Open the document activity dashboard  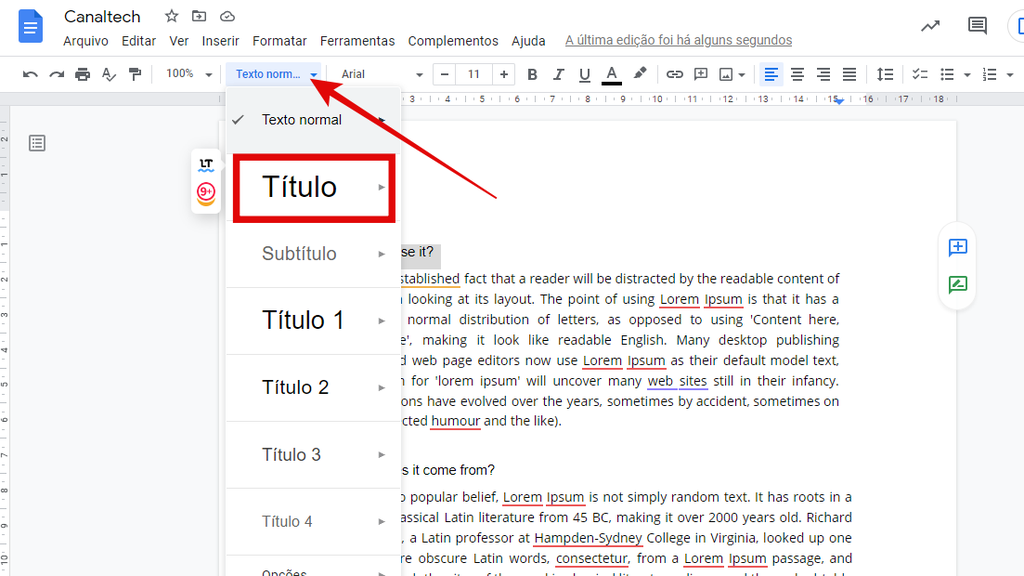pyautogui.click(x=929, y=25)
